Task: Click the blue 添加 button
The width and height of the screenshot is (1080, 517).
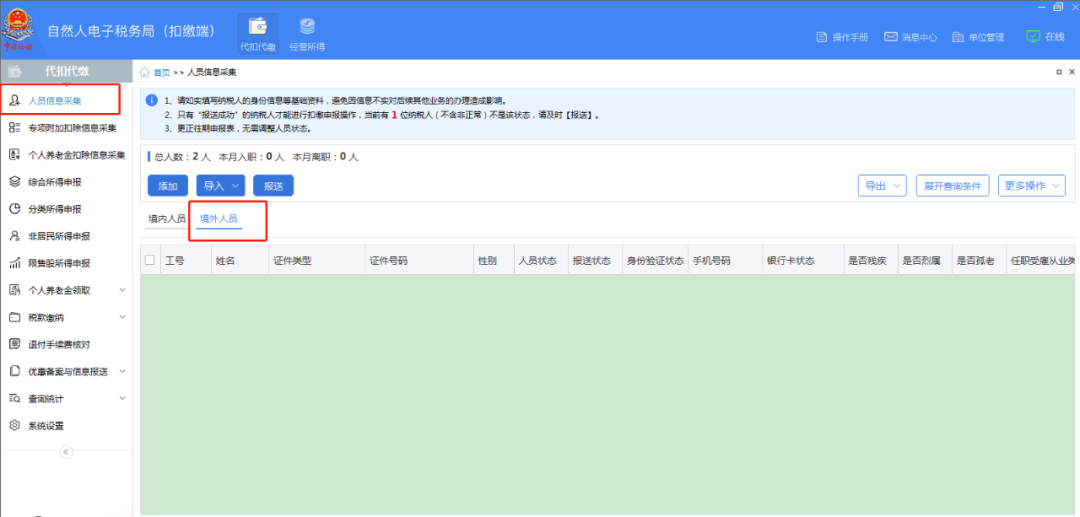Action: coord(167,186)
